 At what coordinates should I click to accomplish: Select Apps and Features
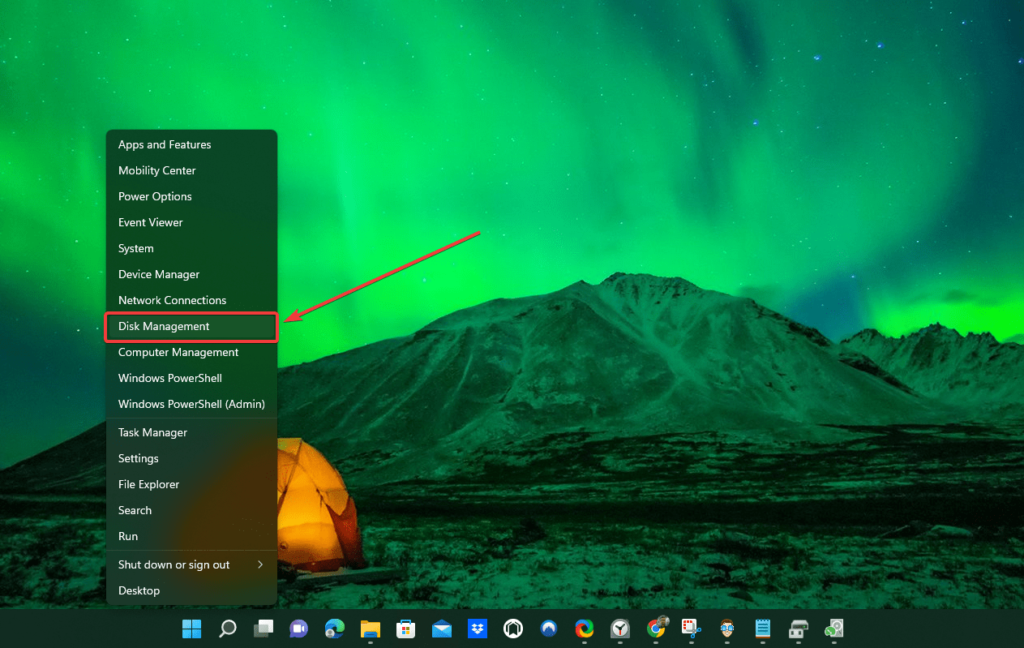coord(165,145)
